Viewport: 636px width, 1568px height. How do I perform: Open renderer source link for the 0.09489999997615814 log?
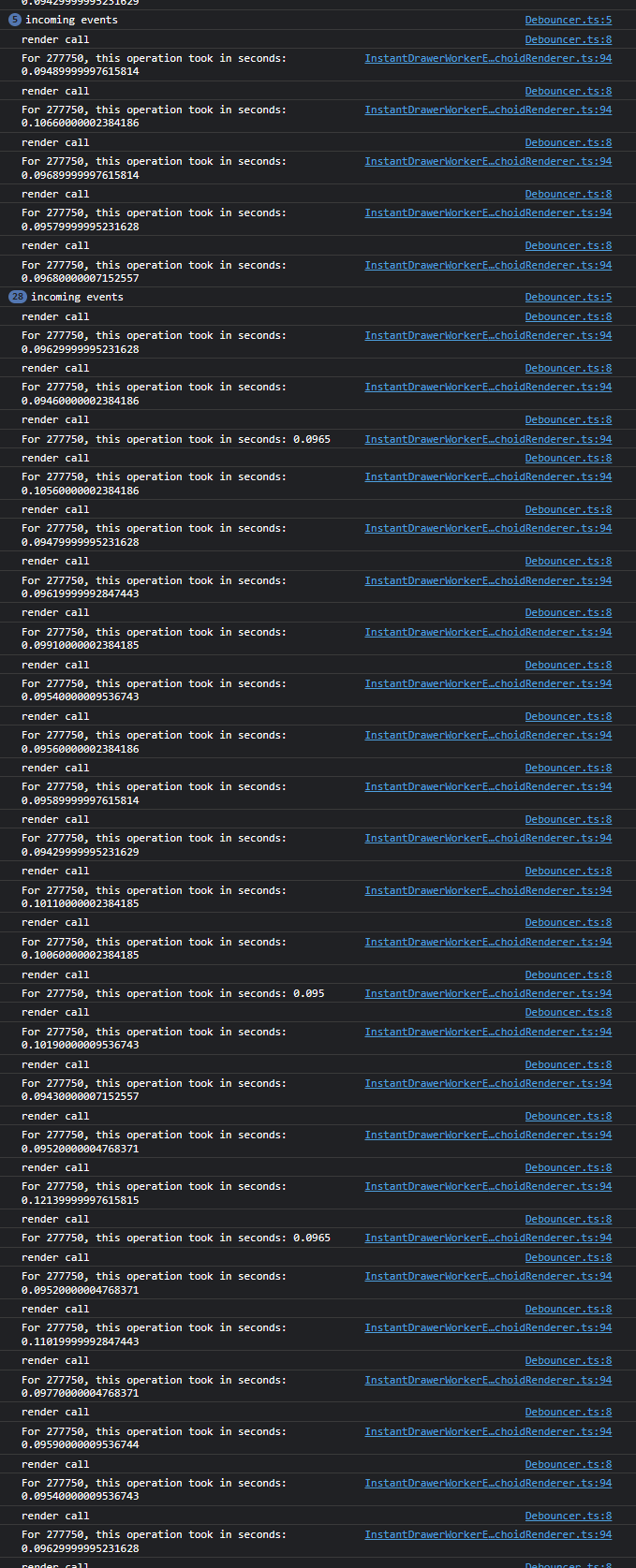pos(488,58)
